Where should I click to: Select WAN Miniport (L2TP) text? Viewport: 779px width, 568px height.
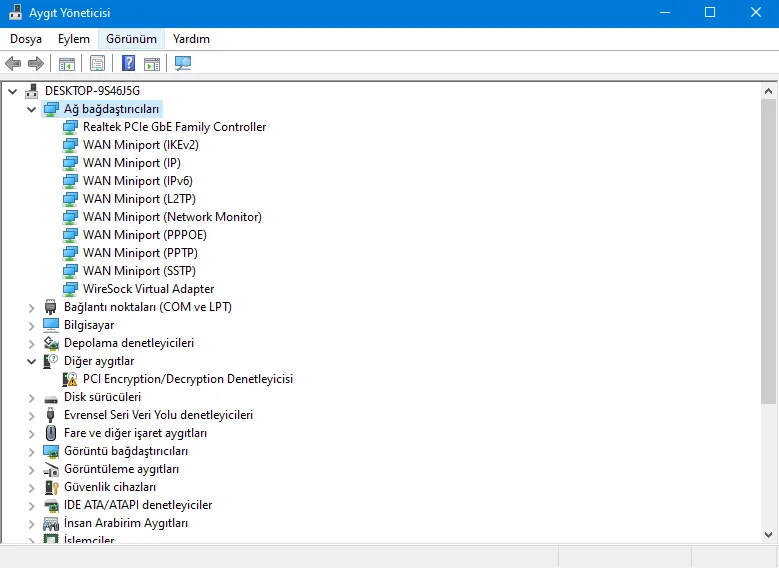coord(139,199)
